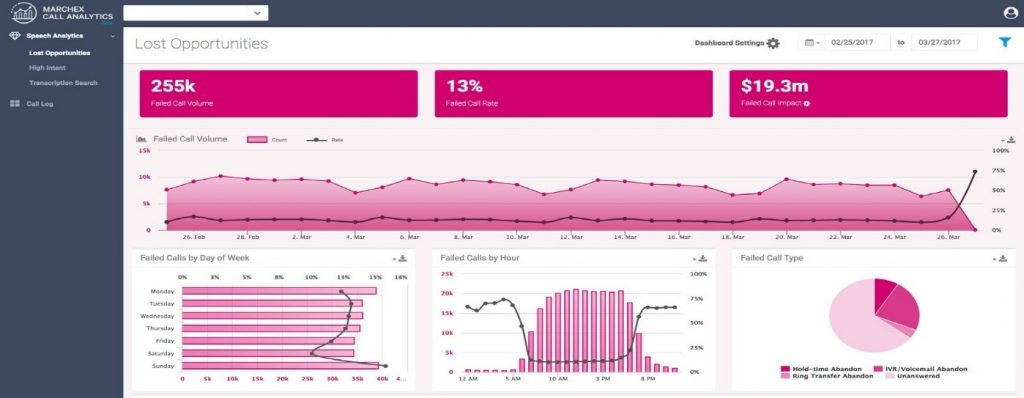The image size is (1024, 398).
Task: Click the Failed Calls by Hour title
Action: 480,258
